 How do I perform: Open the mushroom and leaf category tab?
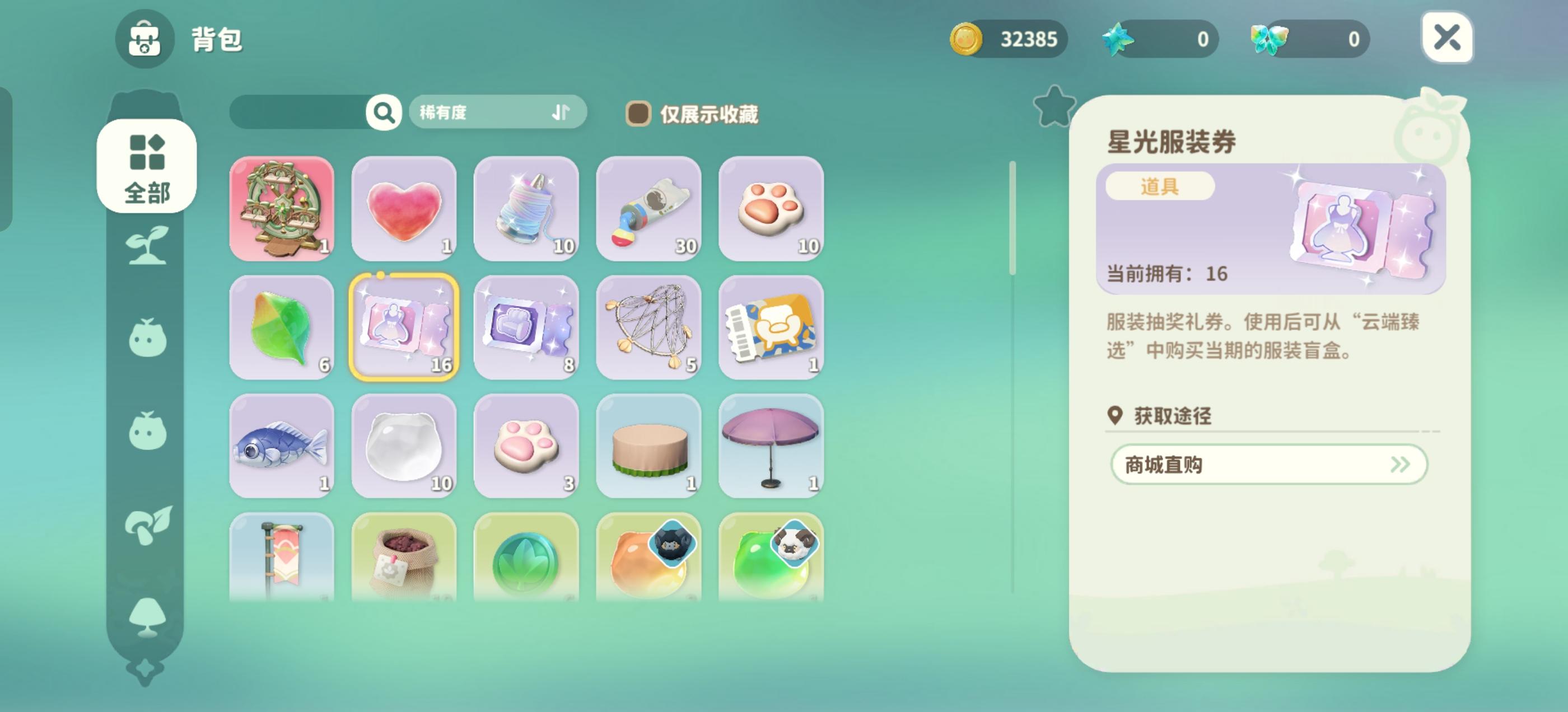click(x=148, y=524)
